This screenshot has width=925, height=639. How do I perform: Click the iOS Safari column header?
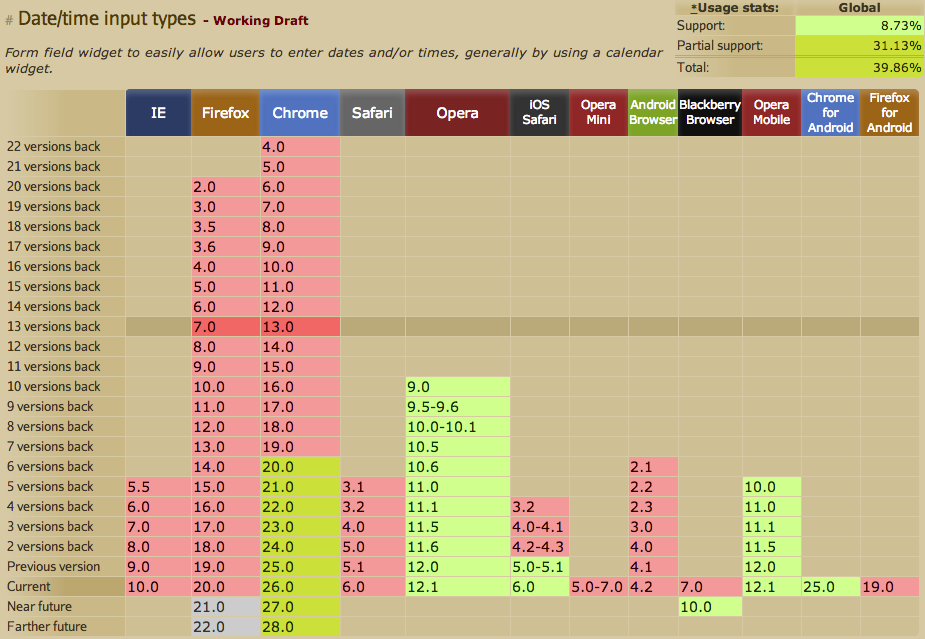pyautogui.click(x=540, y=113)
